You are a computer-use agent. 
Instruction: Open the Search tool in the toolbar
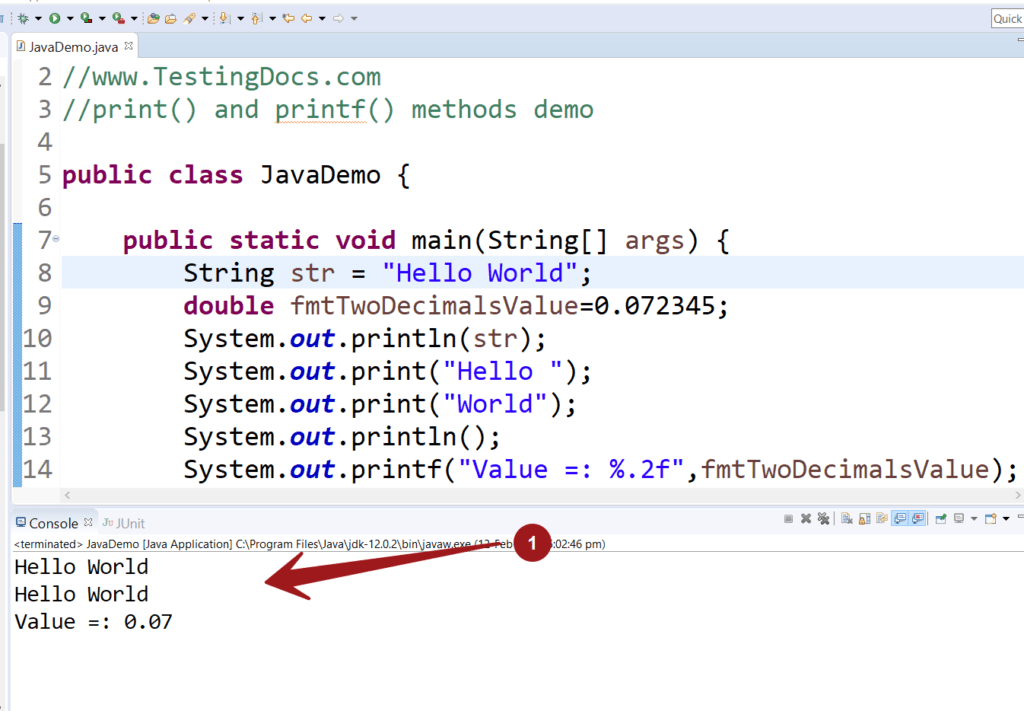pos(189,17)
